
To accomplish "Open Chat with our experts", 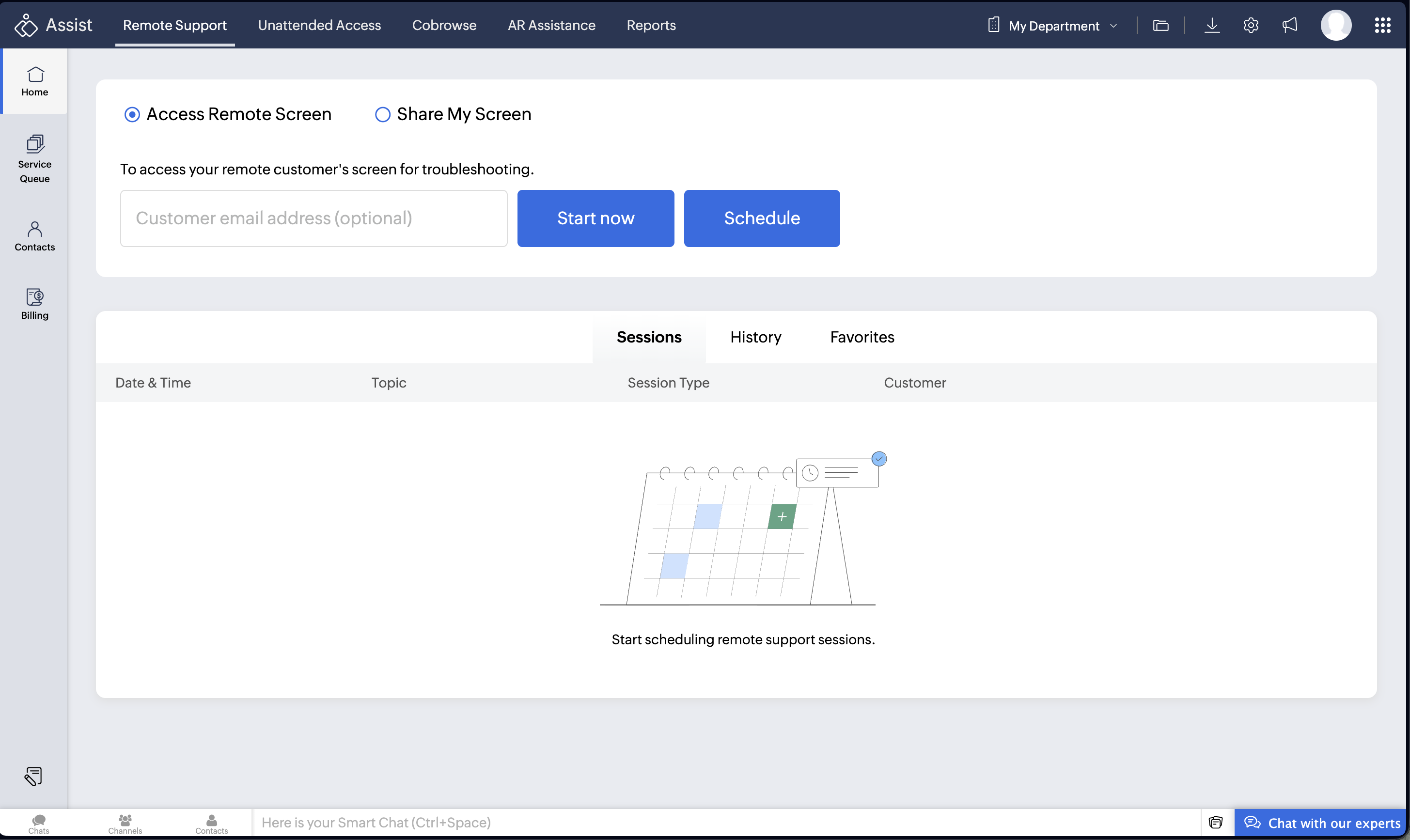I will pyautogui.click(x=1321, y=823).
